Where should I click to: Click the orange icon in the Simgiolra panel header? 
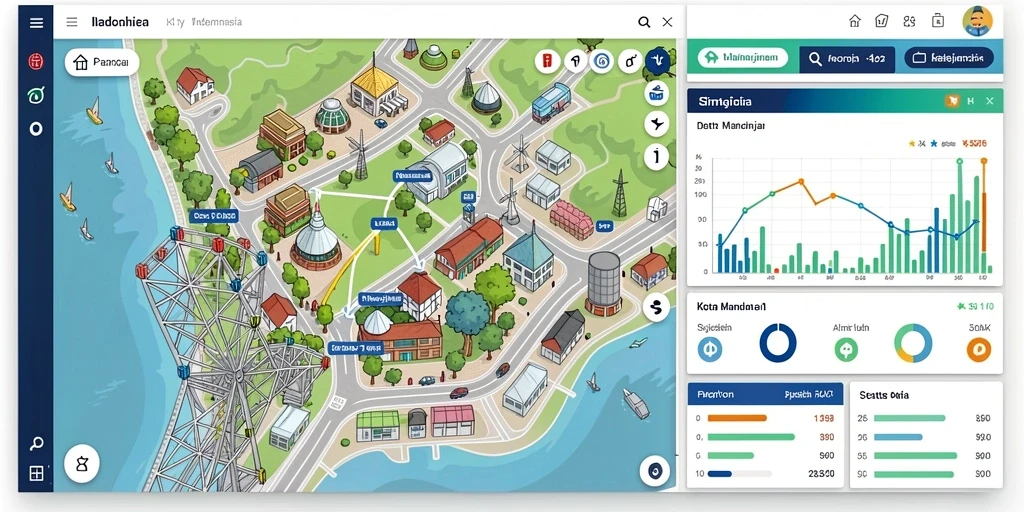[952, 101]
